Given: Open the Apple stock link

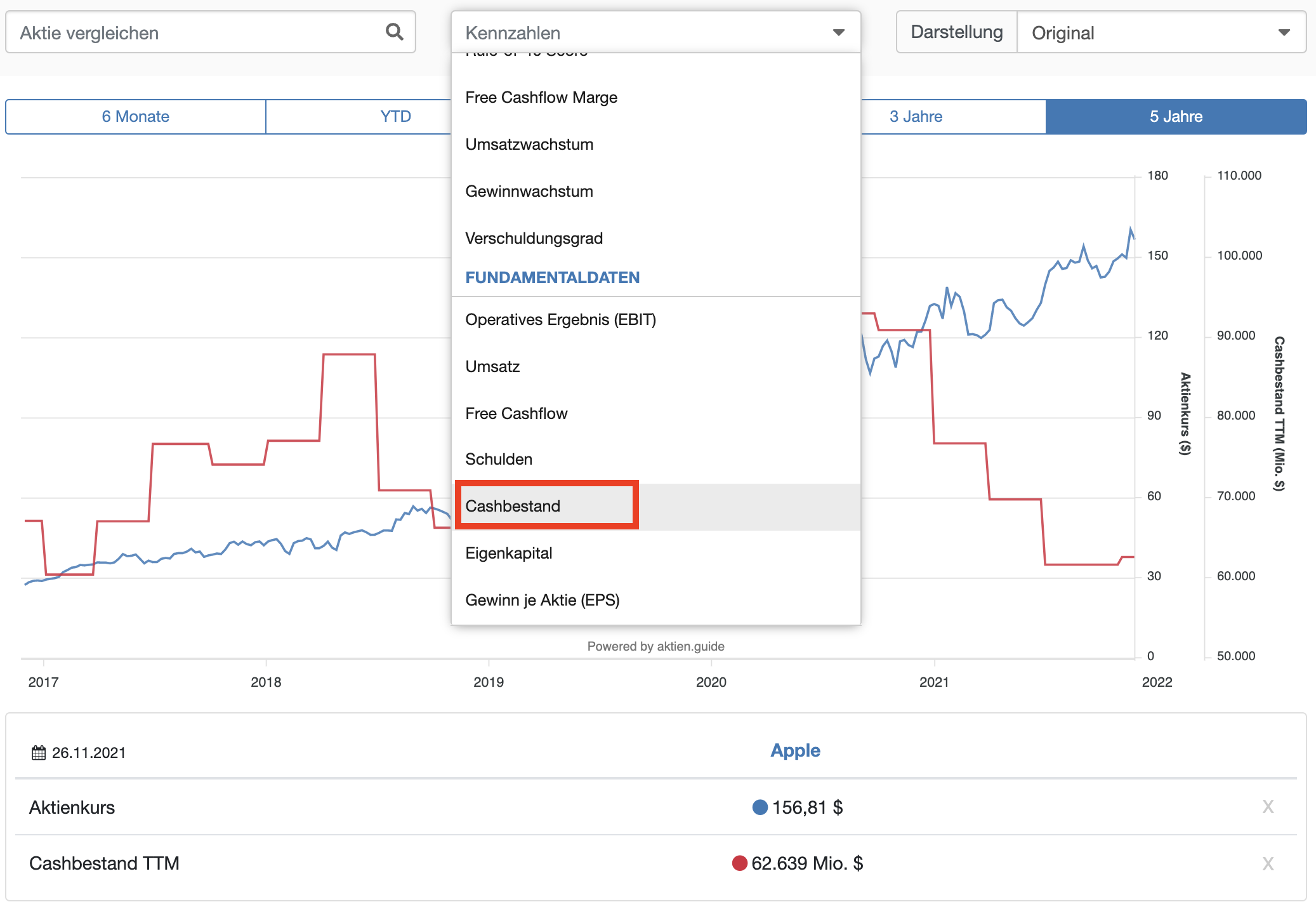Looking at the screenshot, I should click(795, 750).
